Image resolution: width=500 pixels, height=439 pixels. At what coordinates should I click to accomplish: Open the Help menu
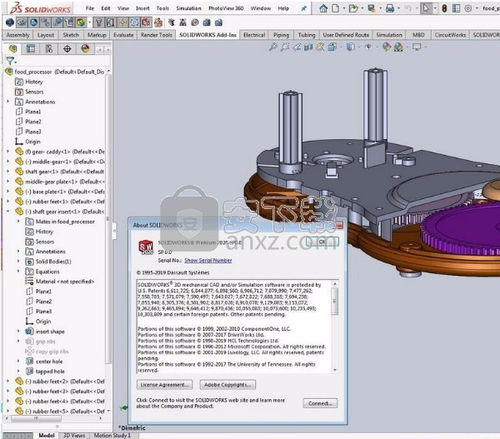click(284, 8)
